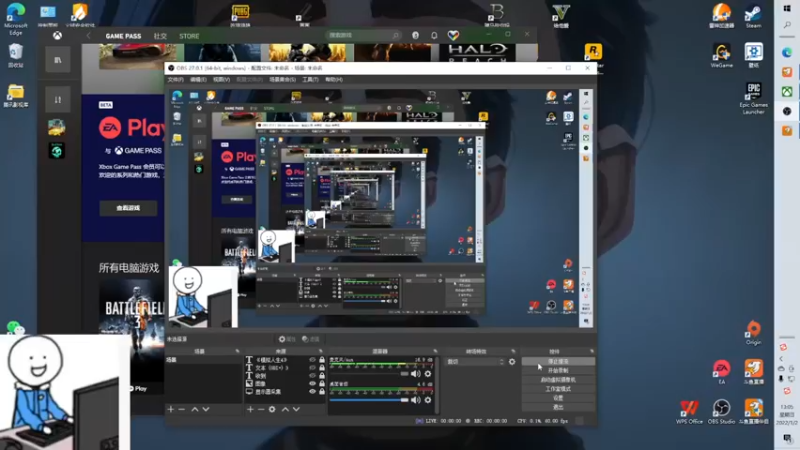
Task: Adjust the desktop audio volume slider
Action: click(x=369, y=400)
